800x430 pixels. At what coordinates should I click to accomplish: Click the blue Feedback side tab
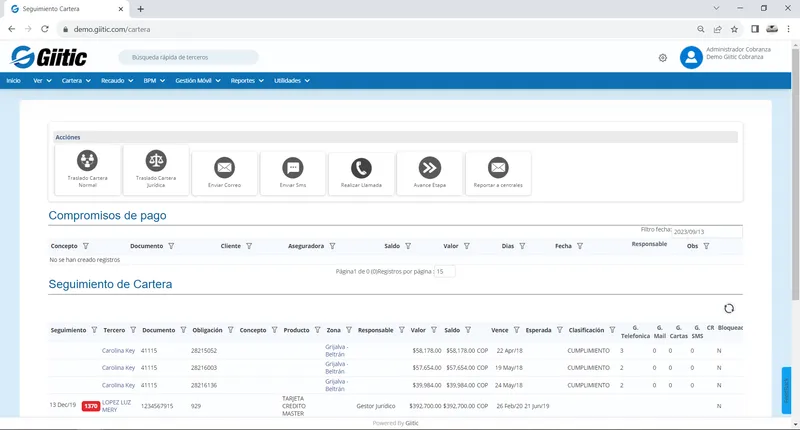[786, 390]
